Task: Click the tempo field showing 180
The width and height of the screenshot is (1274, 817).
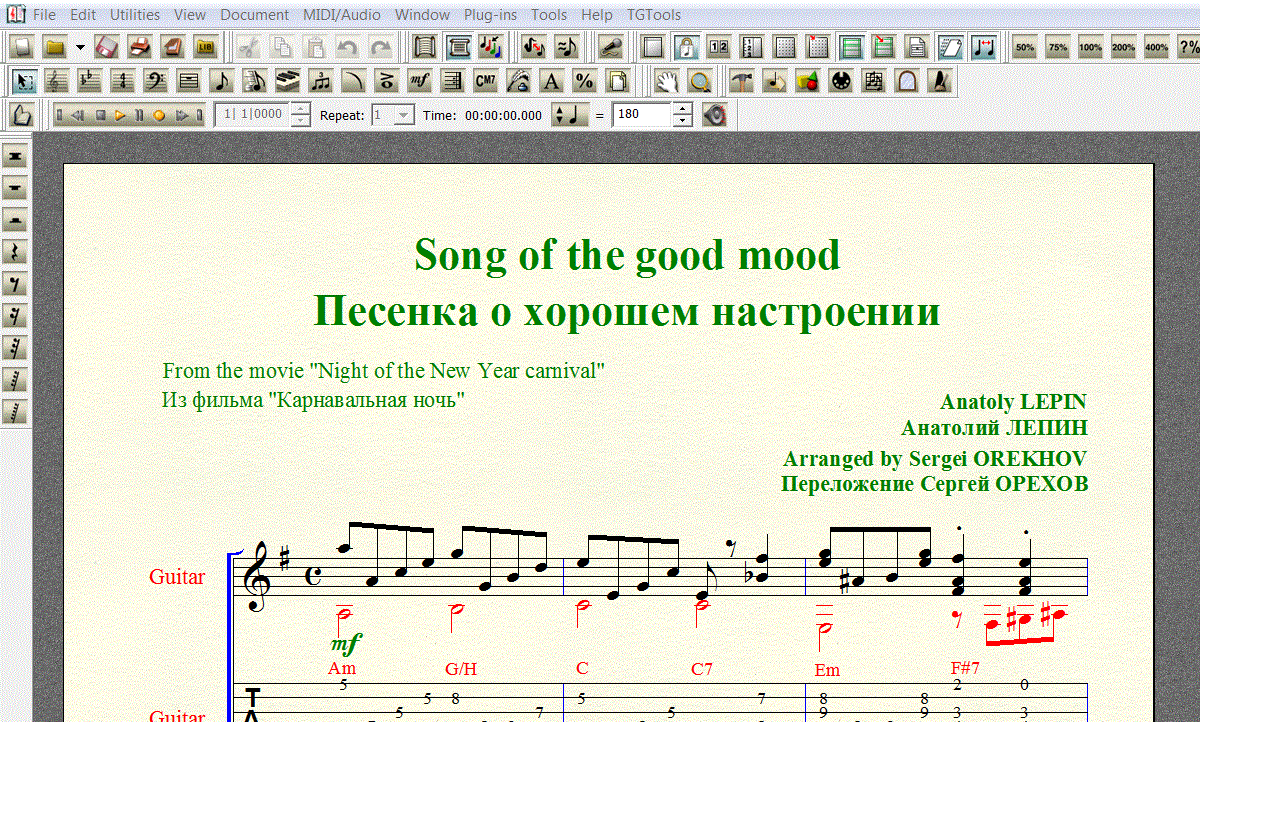Action: point(641,115)
